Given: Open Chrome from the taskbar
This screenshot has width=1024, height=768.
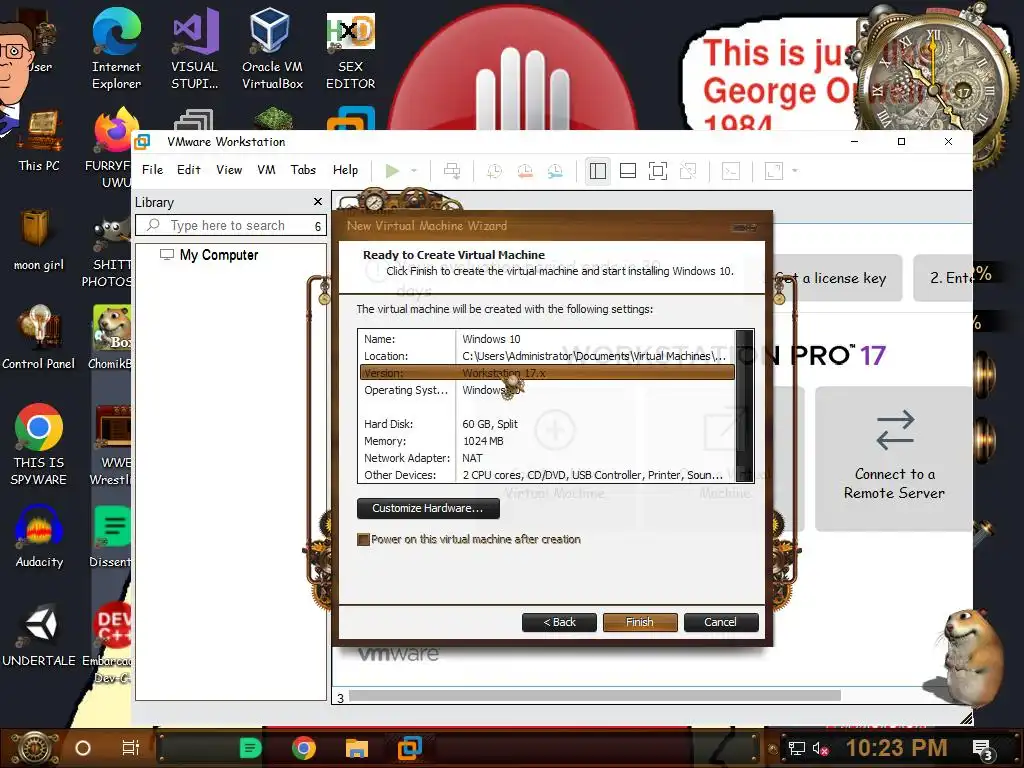Looking at the screenshot, I should [303, 748].
